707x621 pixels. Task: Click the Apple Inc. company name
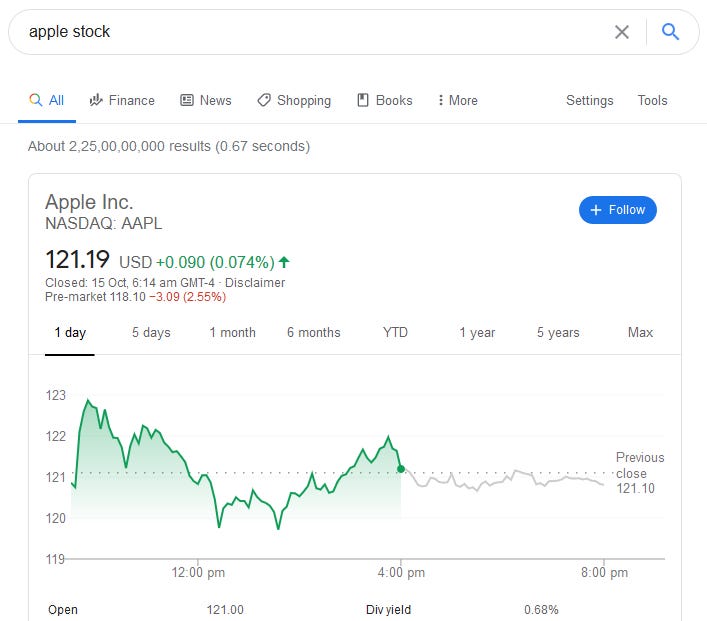click(89, 202)
